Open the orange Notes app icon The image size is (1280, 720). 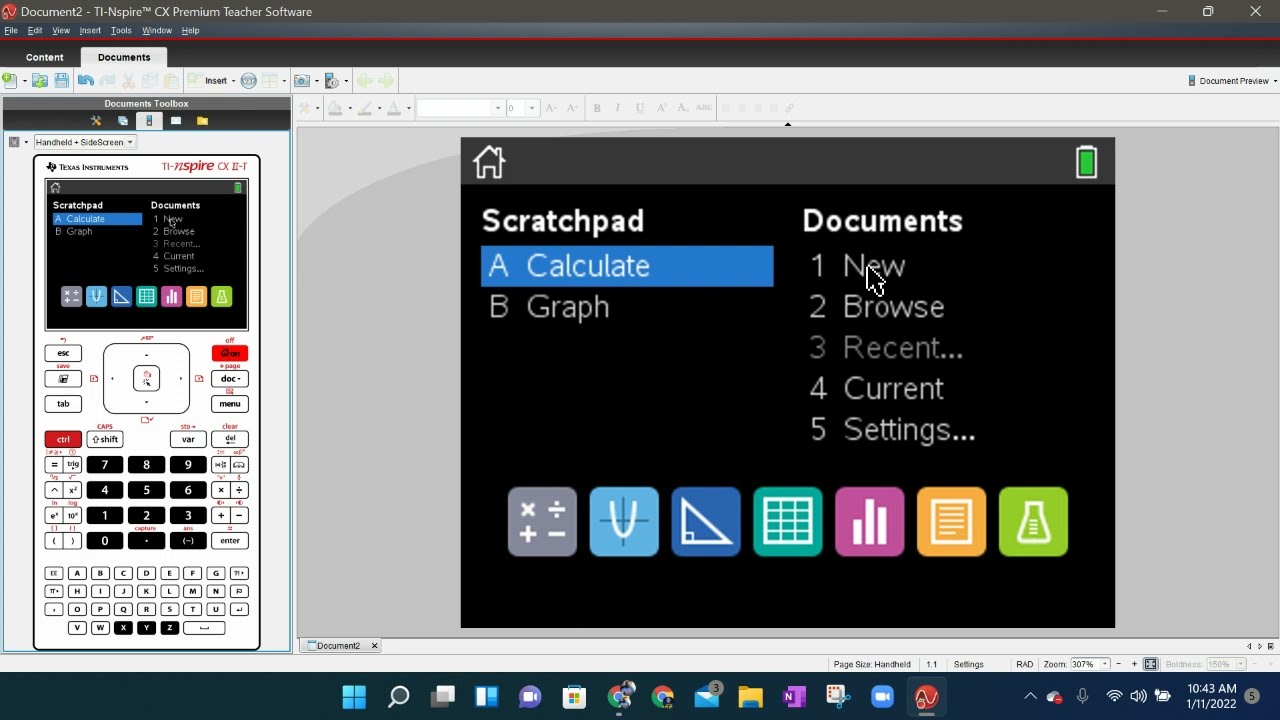(x=951, y=521)
